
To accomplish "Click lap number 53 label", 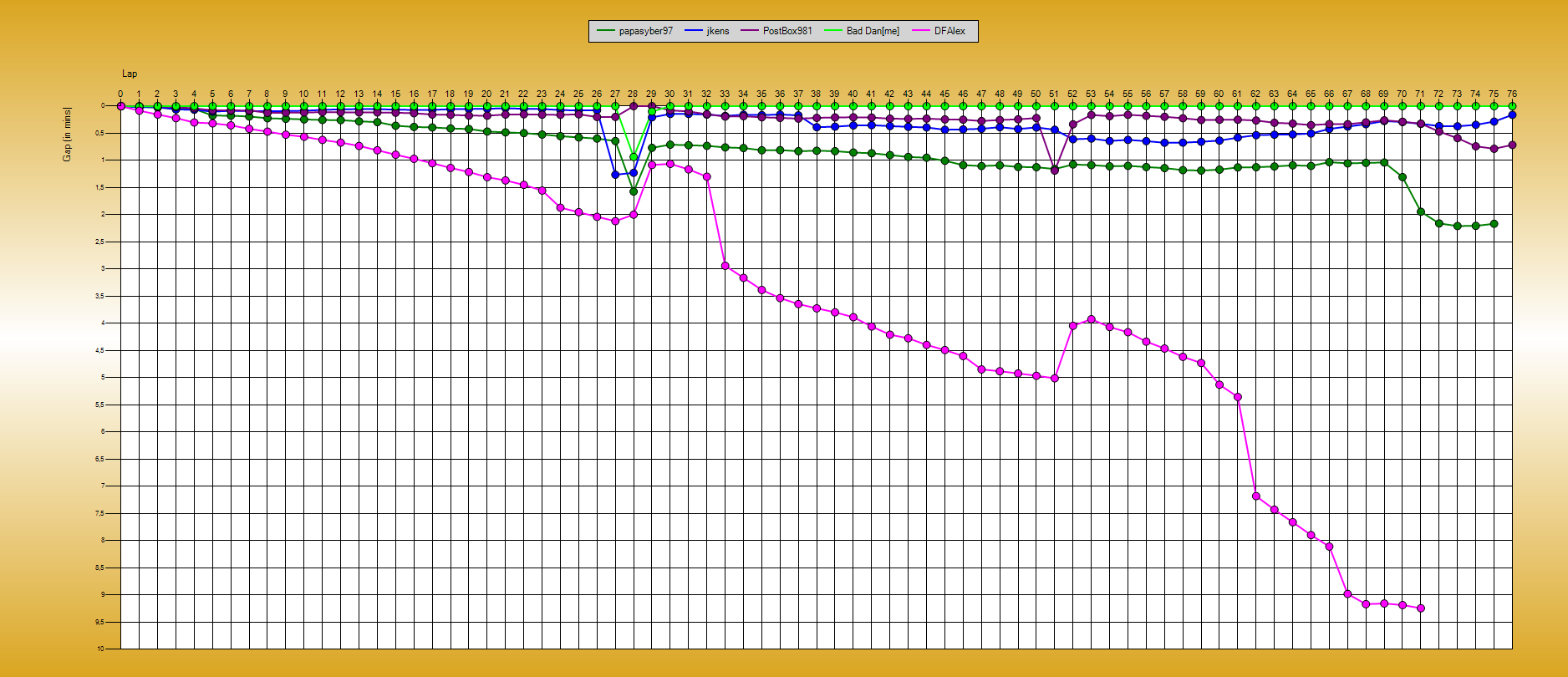I will pos(1091,94).
